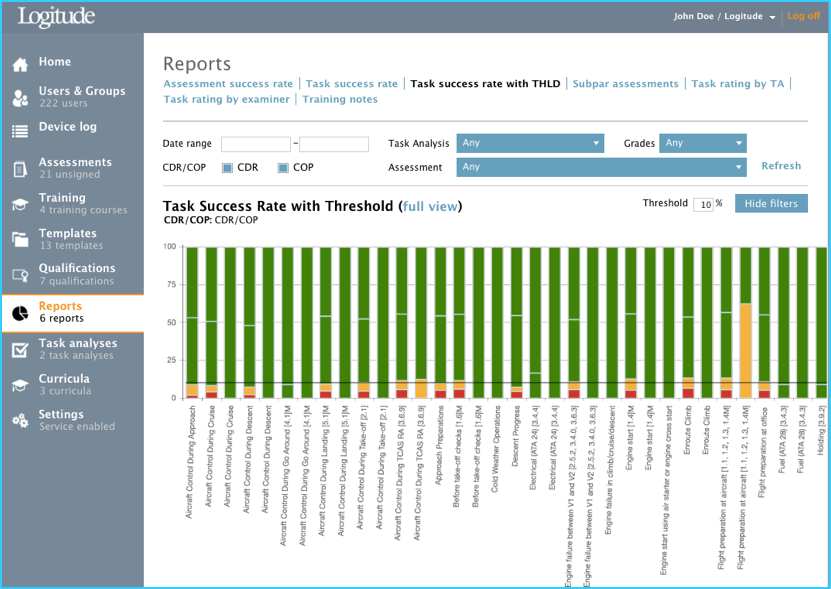
Task: Toggle the CDR checkbox
Action: coord(227,168)
